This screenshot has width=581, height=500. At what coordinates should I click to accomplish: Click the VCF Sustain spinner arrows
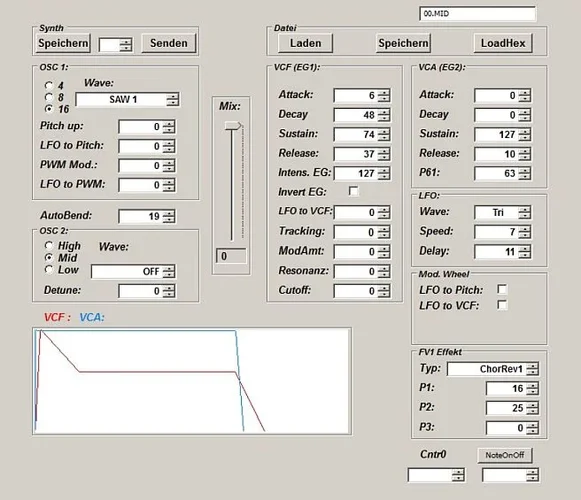click(x=384, y=134)
